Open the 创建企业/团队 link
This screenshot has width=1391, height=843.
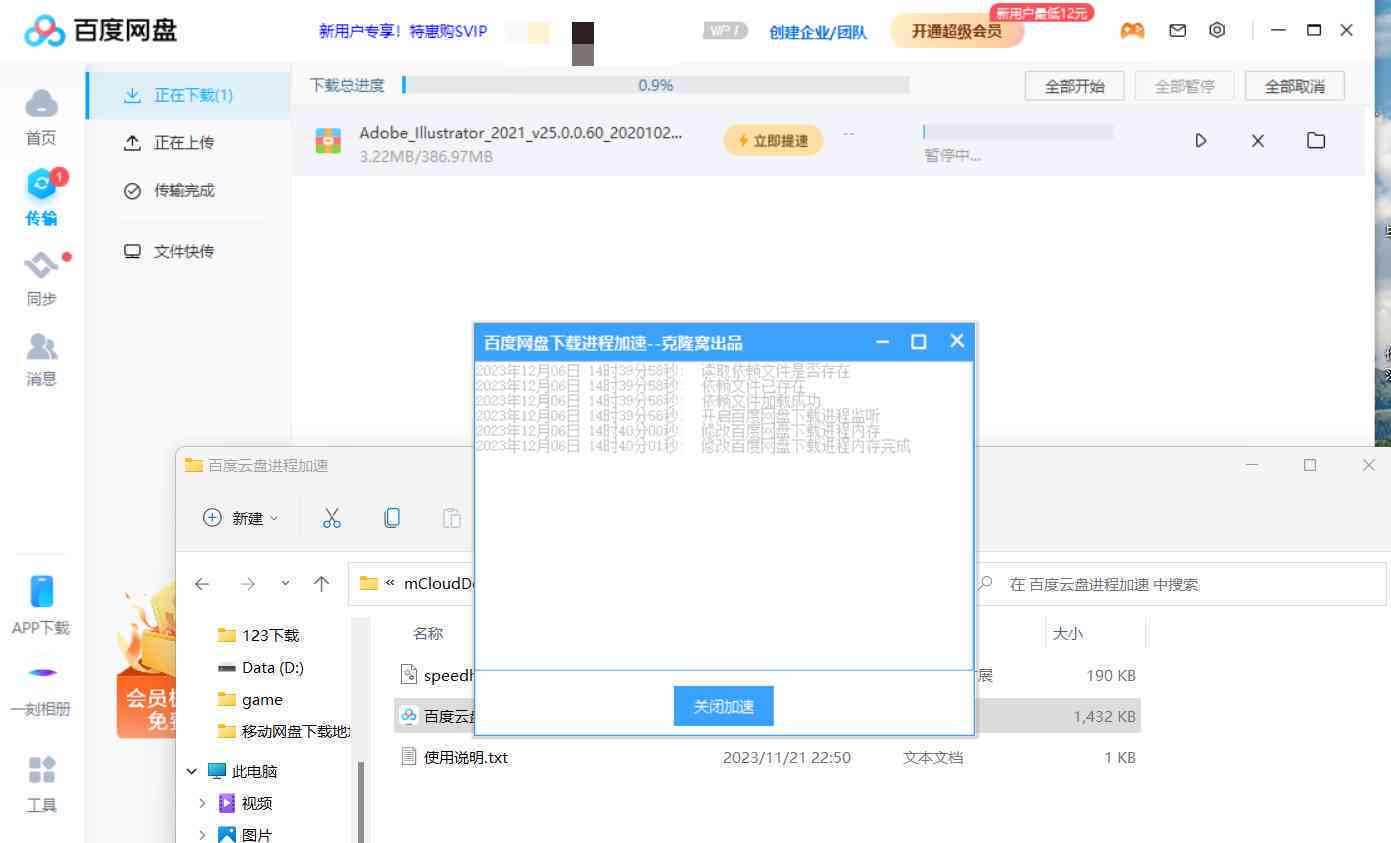pyautogui.click(x=818, y=32)
